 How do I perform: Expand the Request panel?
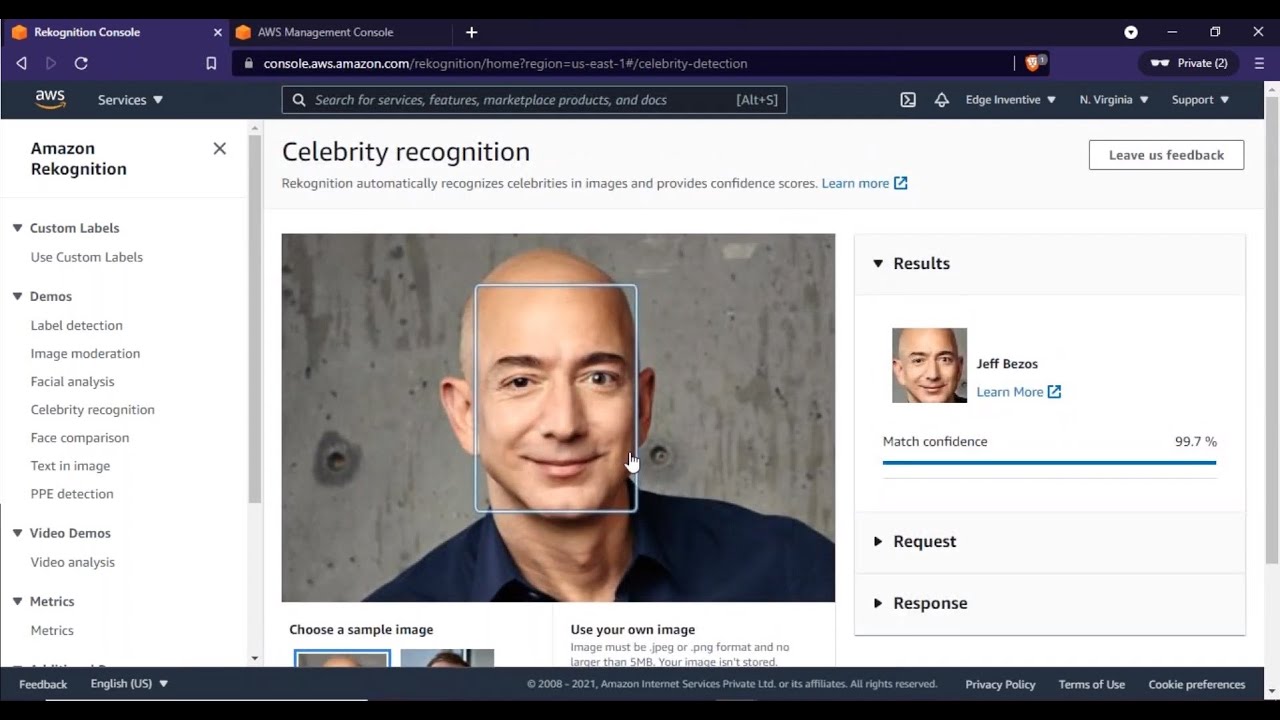pos(878,541)
